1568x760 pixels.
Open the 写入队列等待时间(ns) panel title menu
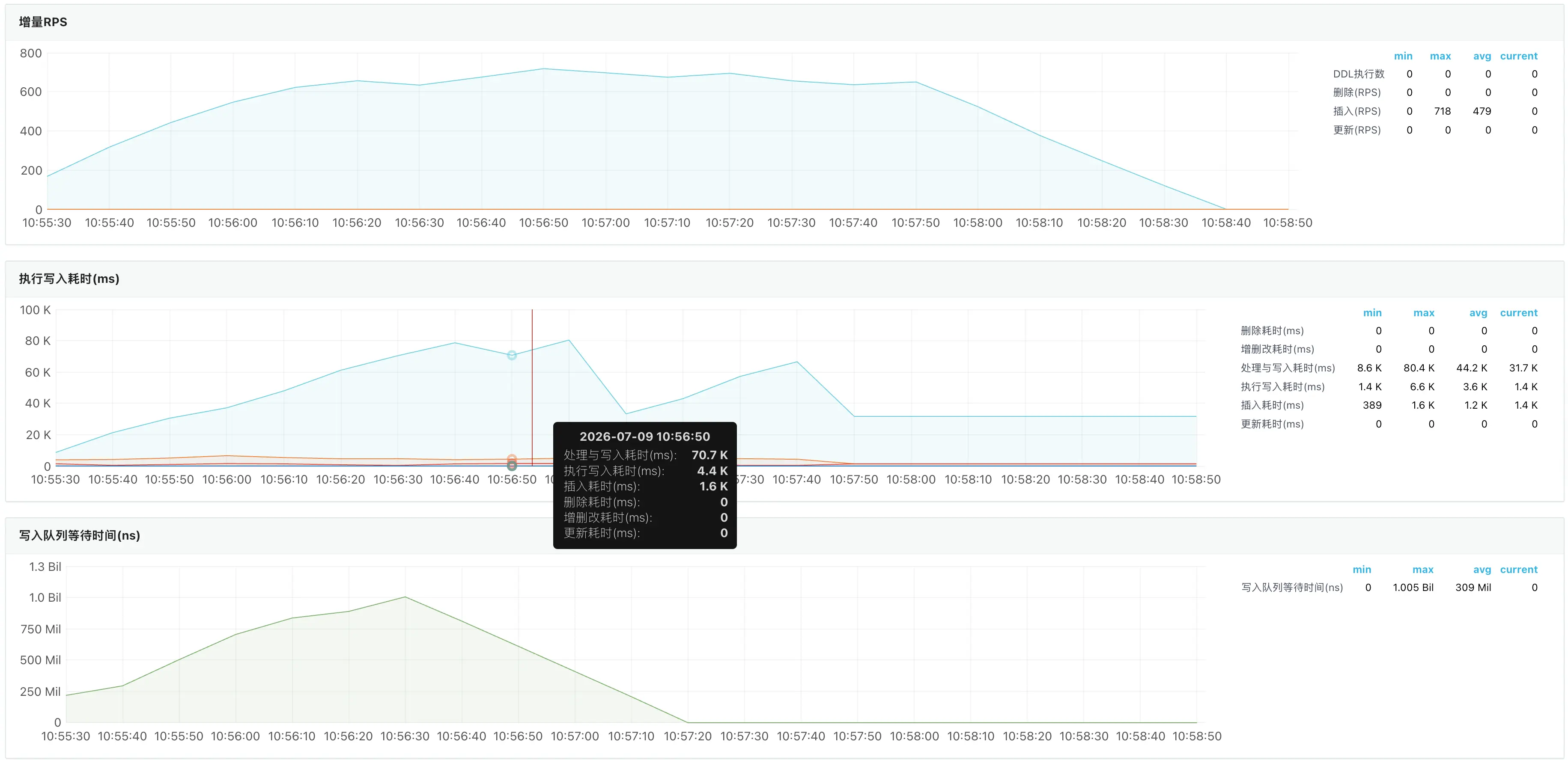(x=79, y=535)
